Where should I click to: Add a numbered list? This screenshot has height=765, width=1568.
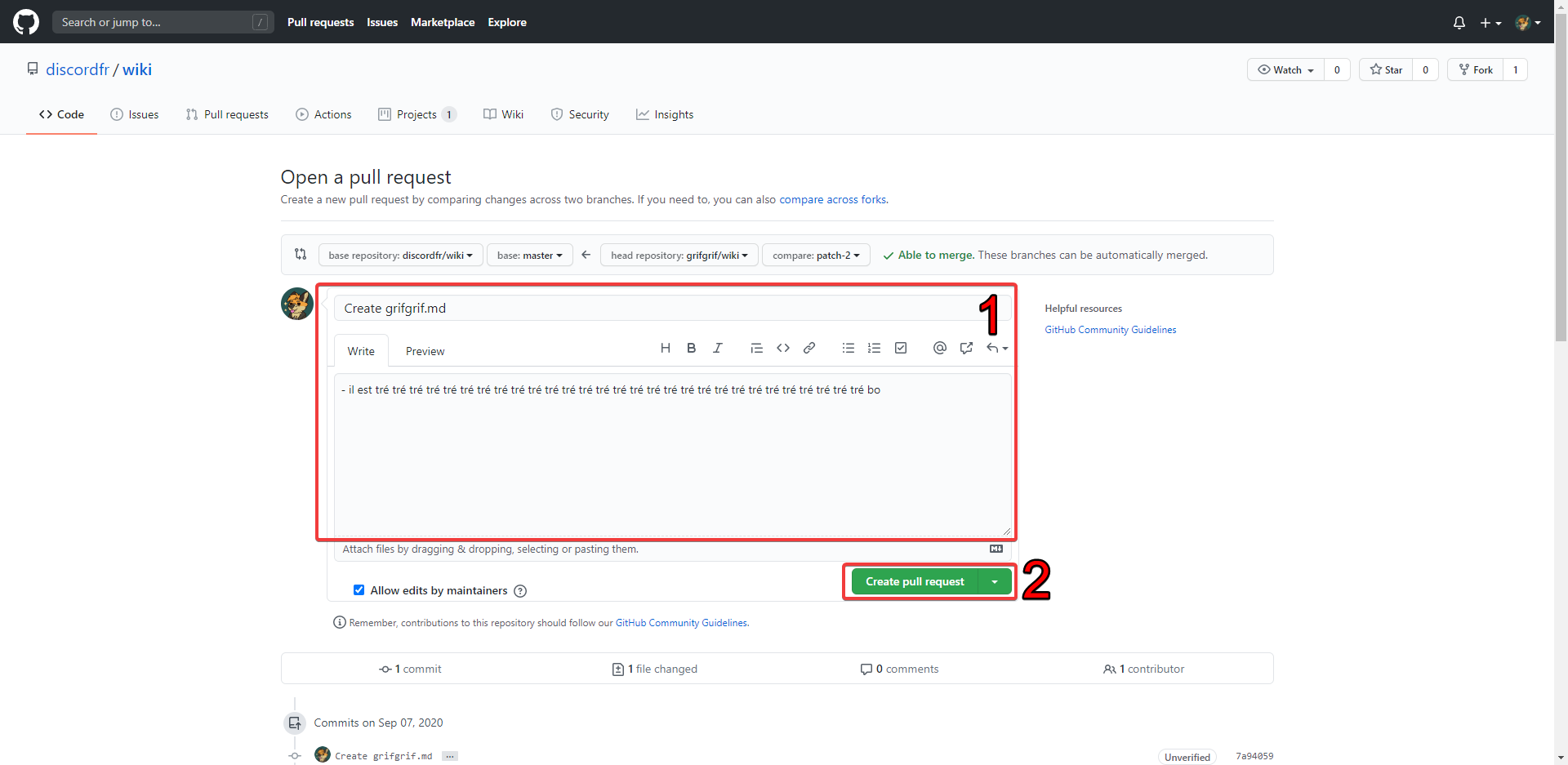pyautogui.click(x=875, y=348)
